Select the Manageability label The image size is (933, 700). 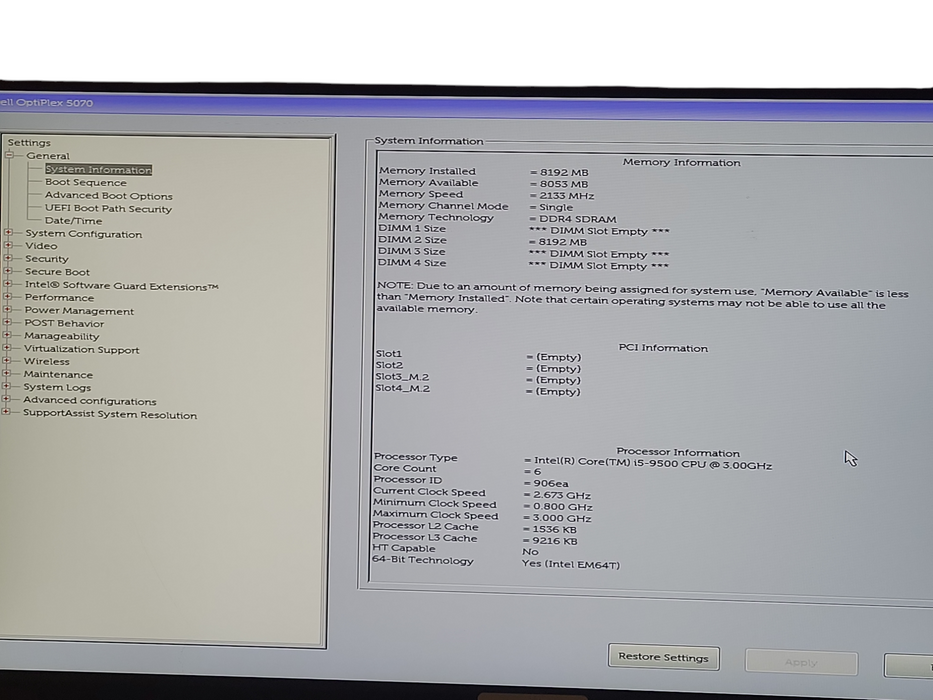pyautogui.click(x=61, y=336)
